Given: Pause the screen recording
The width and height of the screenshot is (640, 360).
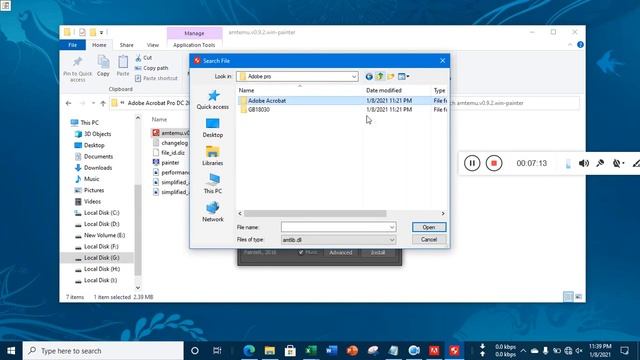Looking at the screenshot, I should coord(472,163).
